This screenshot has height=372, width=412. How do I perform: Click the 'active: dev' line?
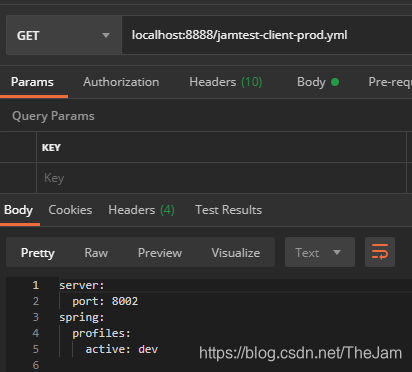point(122,349)
